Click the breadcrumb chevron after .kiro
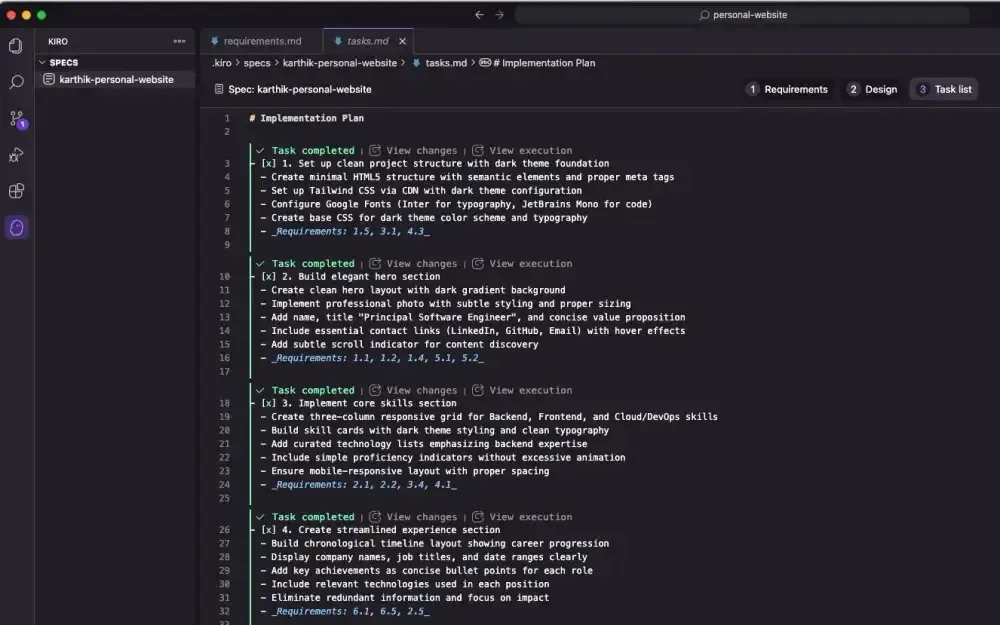 pyautogui.click(x=237, y=63)
